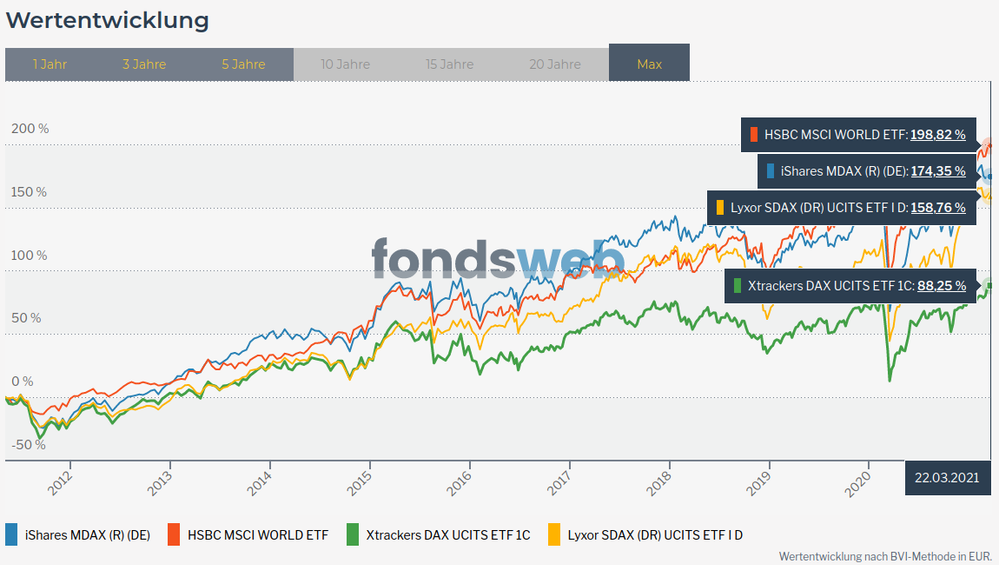This screenshot has height=565, width=999.
Task: Switch to the 3 Jahre tab
Action: point(144,64)
